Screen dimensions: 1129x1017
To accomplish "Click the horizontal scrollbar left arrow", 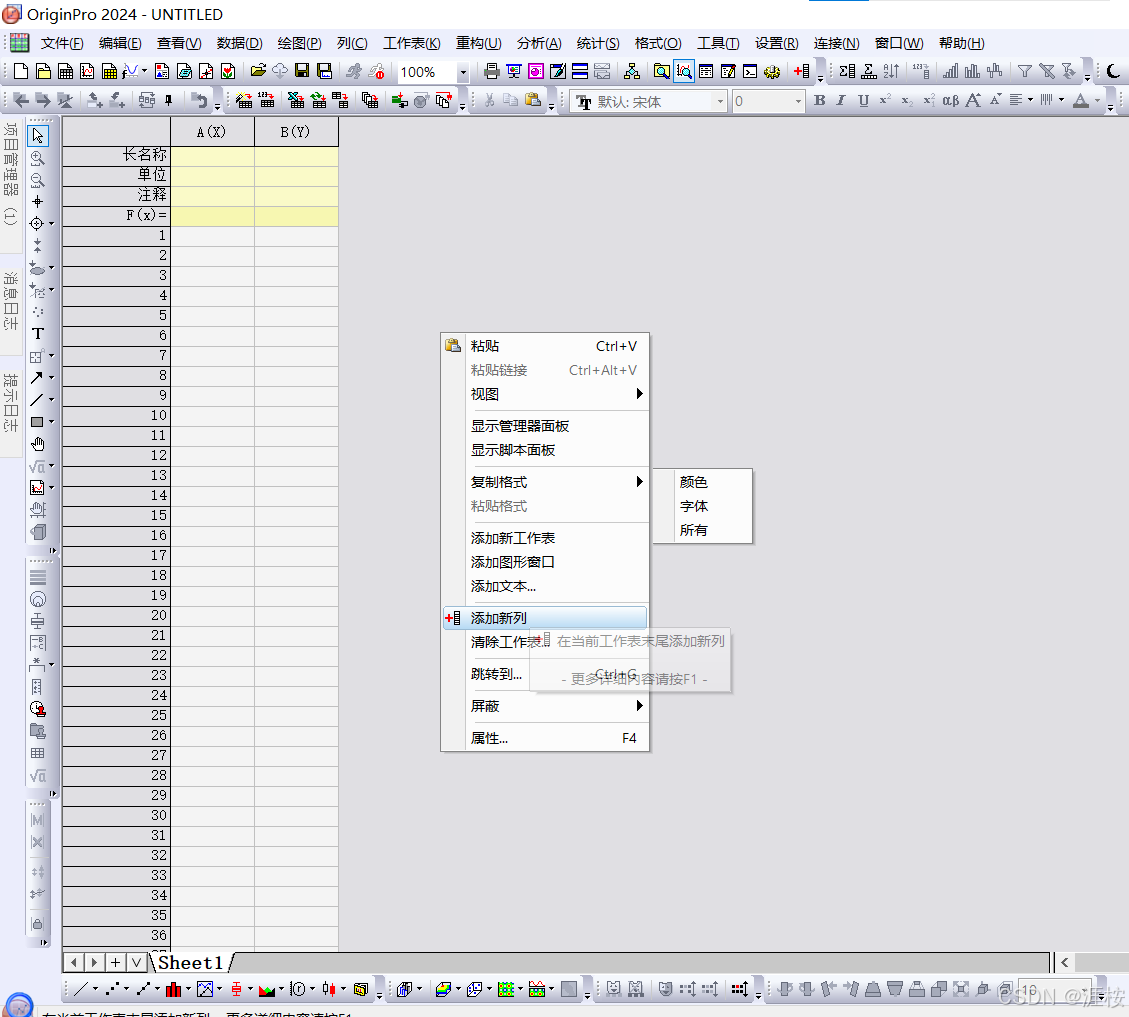I will pos(1064,962).
